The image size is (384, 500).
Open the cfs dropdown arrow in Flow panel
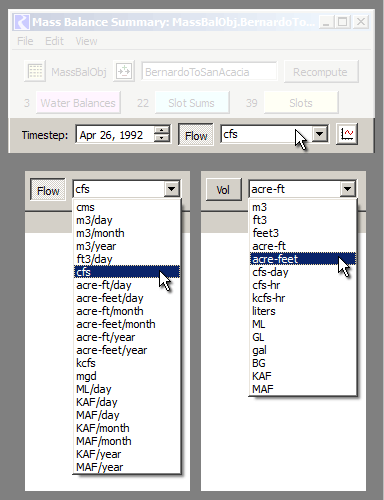(172, 189)
